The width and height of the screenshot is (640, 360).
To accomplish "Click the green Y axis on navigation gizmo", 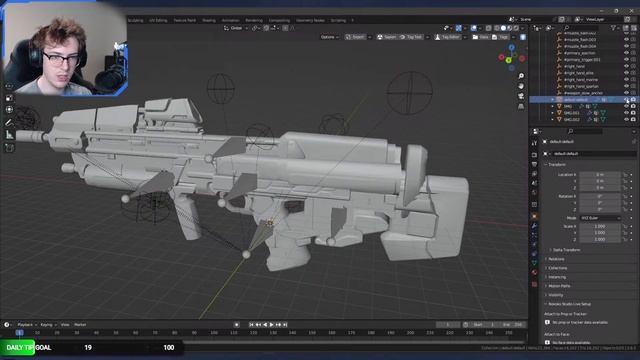I will click(509, 60).
